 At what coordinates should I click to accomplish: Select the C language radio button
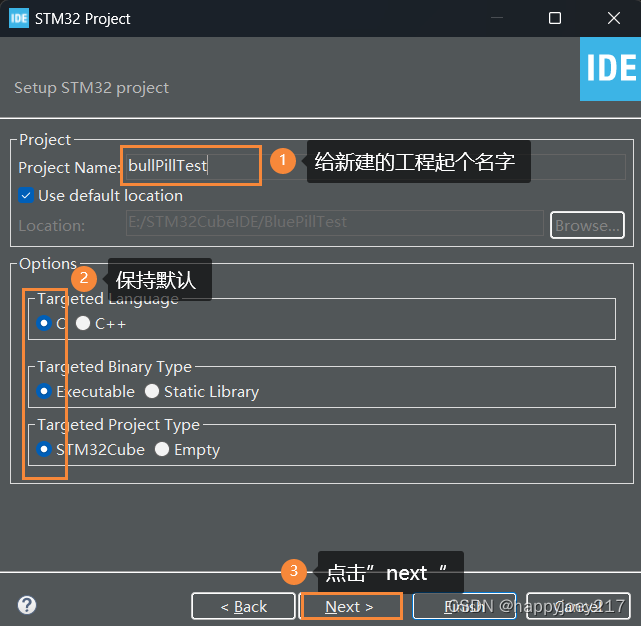click(44, 323)
